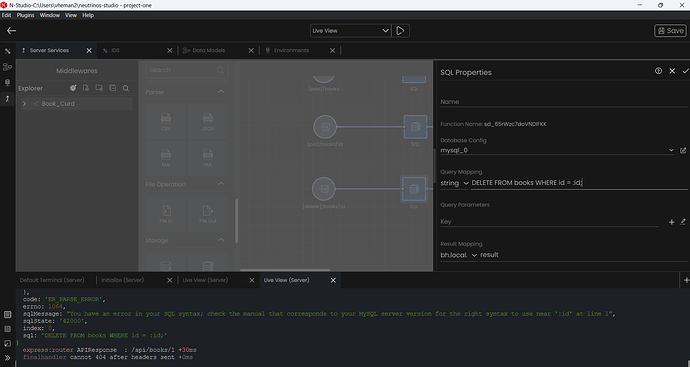The height and width of the screenshot is (367, 690).
Task: Switch to the Data Models tab
Action: 218,51
